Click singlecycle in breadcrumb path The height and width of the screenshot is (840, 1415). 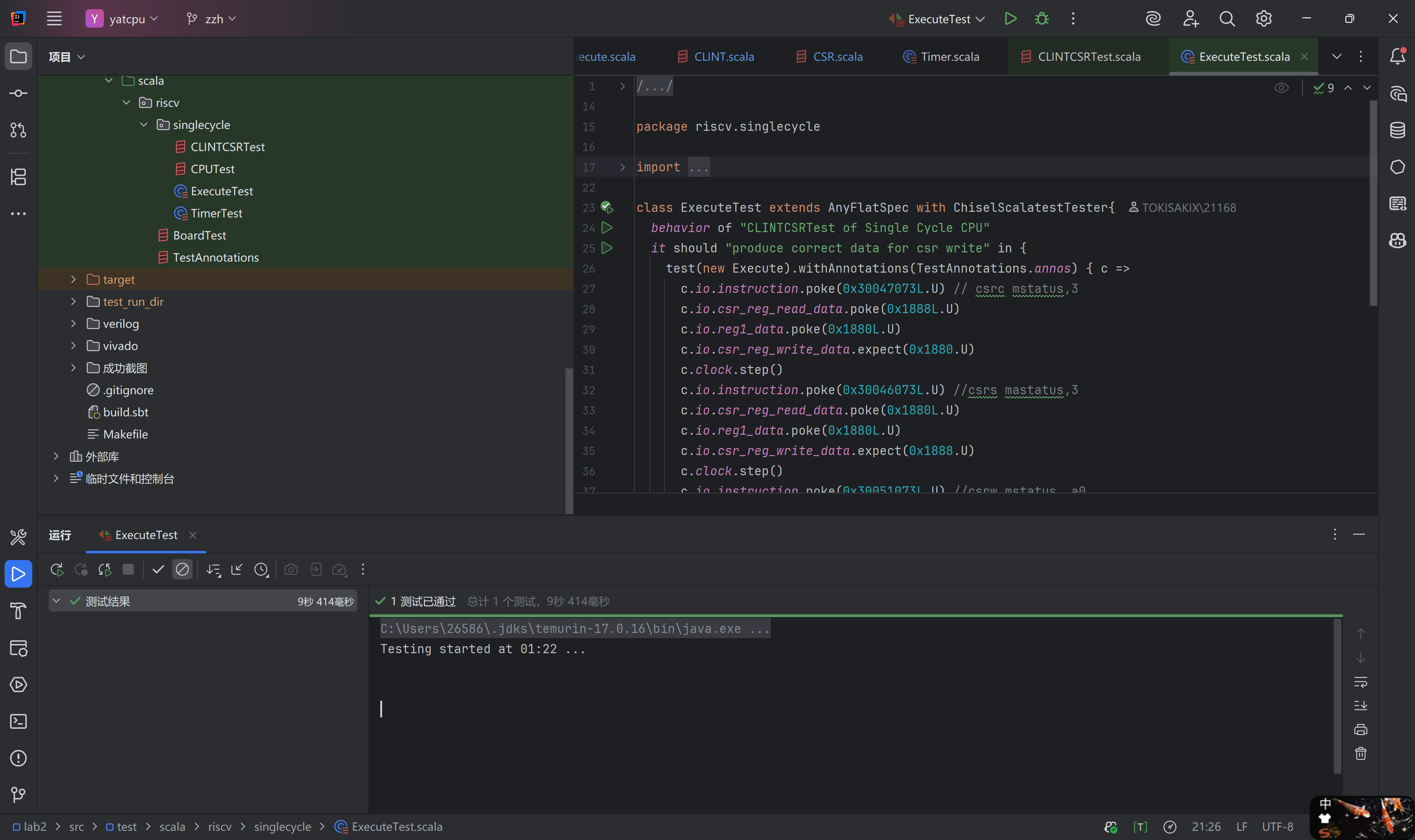coord(282,826)
